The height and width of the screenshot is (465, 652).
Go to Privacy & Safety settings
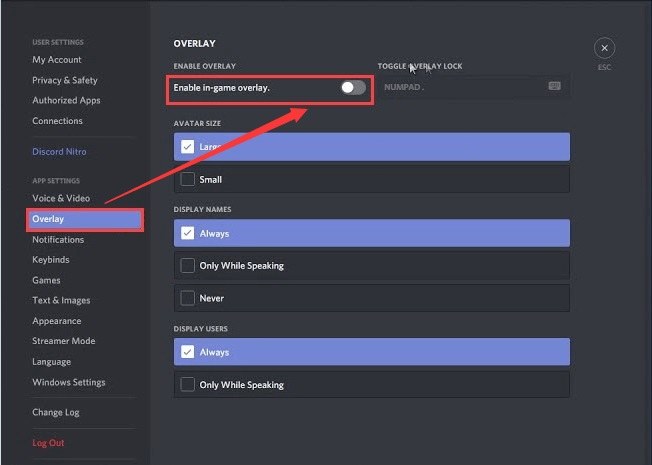(65, 80)
